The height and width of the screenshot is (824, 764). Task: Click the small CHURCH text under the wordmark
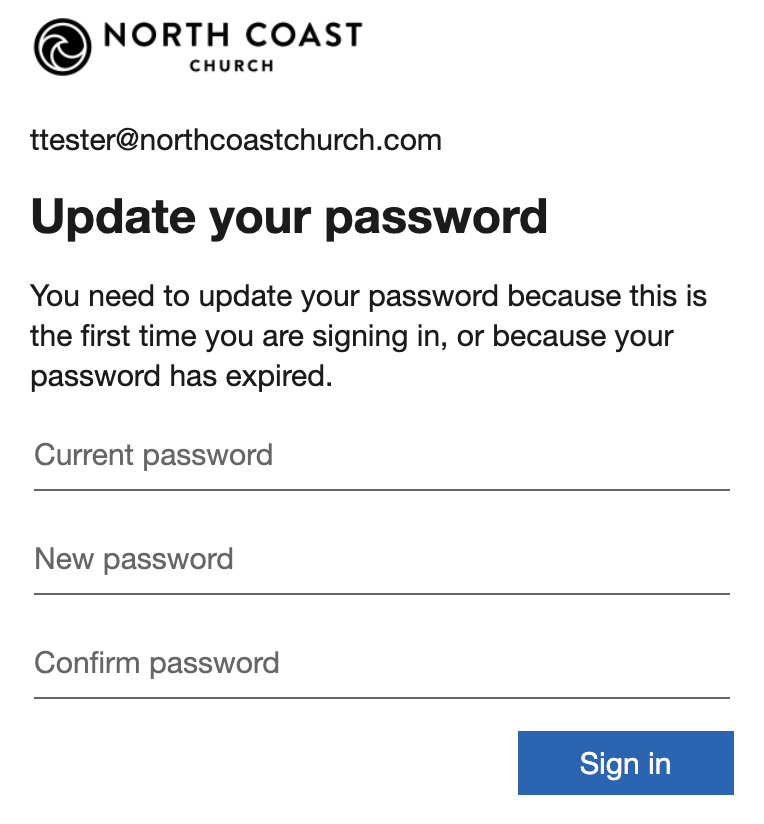(x=231, y=67)
